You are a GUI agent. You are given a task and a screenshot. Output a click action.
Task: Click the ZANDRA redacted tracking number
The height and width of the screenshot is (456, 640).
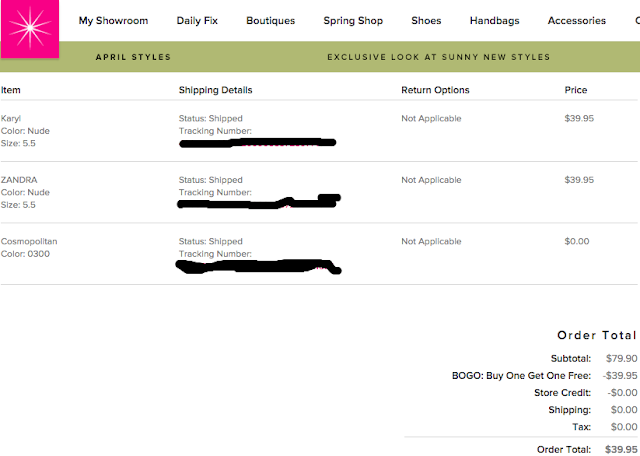pos(258,203)
